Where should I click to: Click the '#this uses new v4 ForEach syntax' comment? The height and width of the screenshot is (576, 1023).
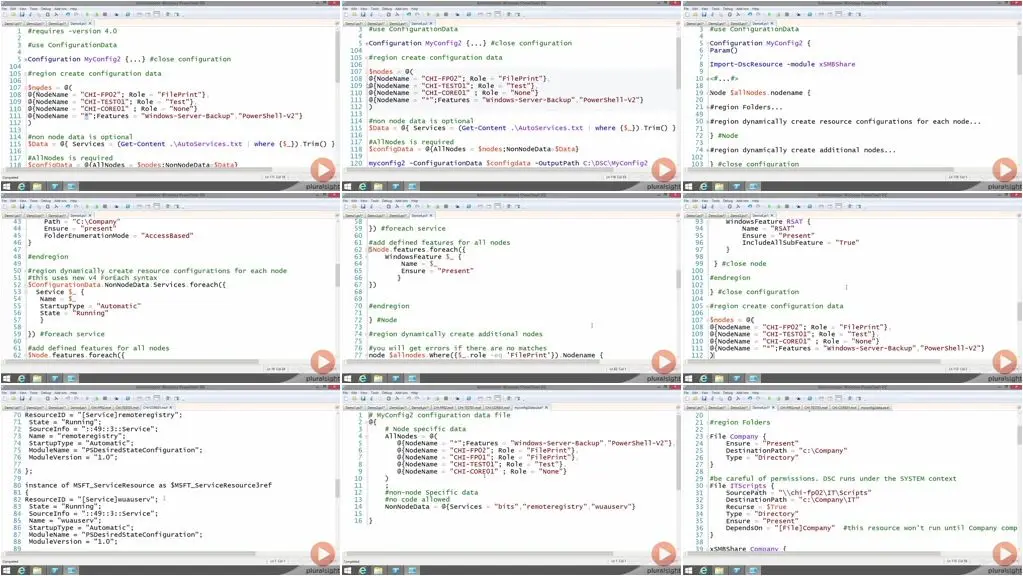tap(92, 277)
